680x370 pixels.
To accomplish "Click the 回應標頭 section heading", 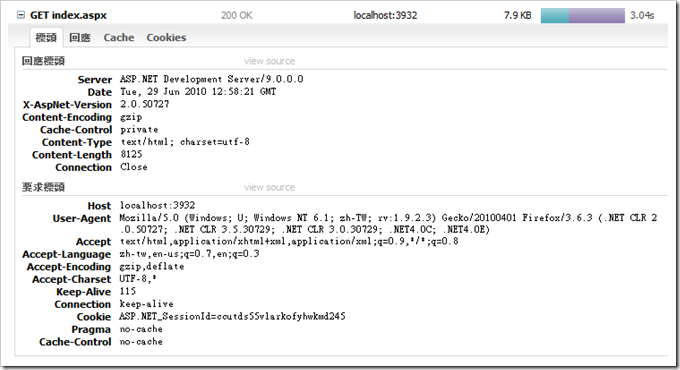I will pyautogui.click(x=43, y=61).
